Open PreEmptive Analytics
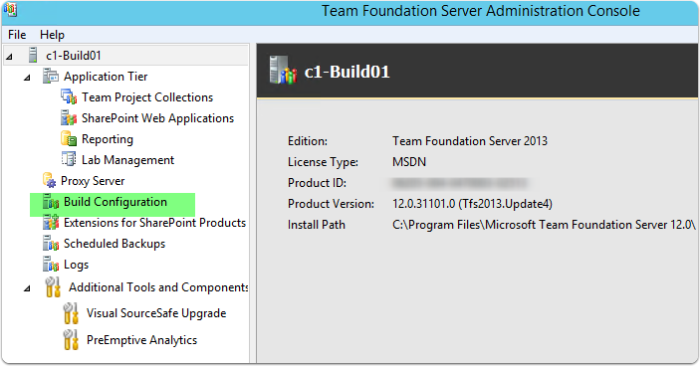Viewport: 700px width, 366px height. pyautogui.click(x=142, y=340)
